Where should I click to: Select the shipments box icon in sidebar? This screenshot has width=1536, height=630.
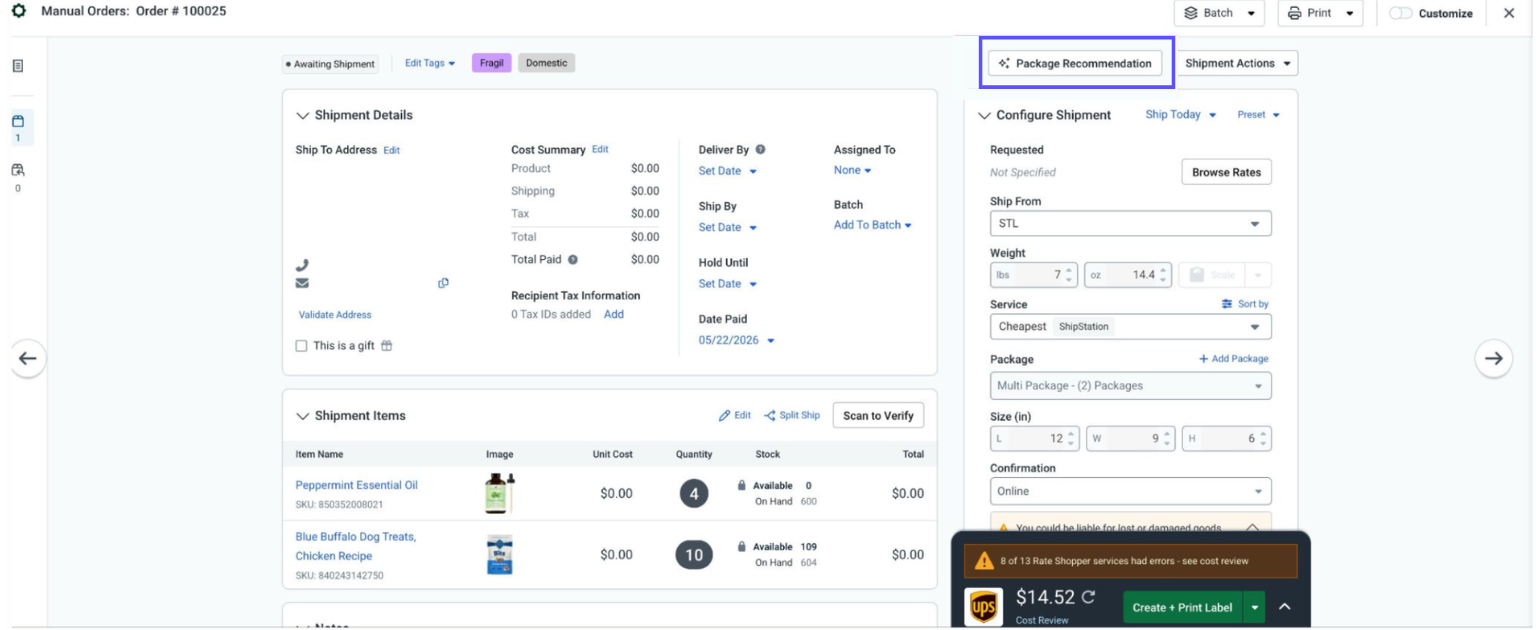coord(17,121)
